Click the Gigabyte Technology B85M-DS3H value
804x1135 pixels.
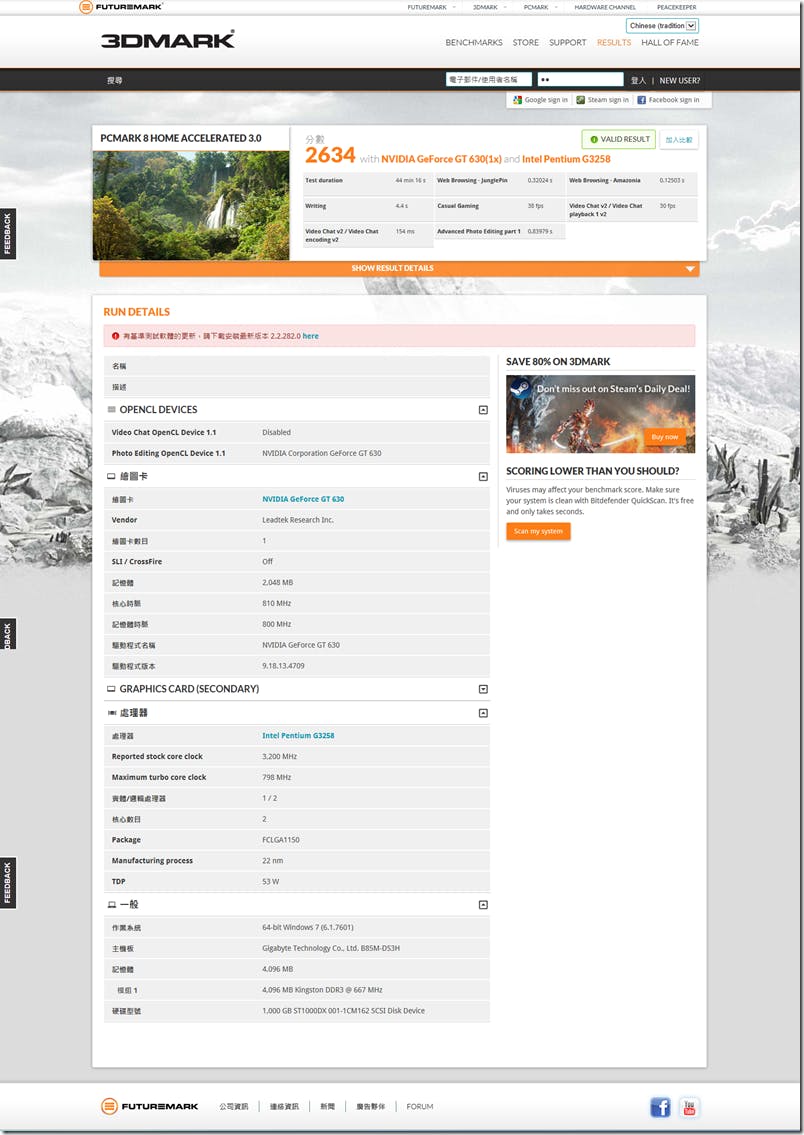click(x=331, y=948)
